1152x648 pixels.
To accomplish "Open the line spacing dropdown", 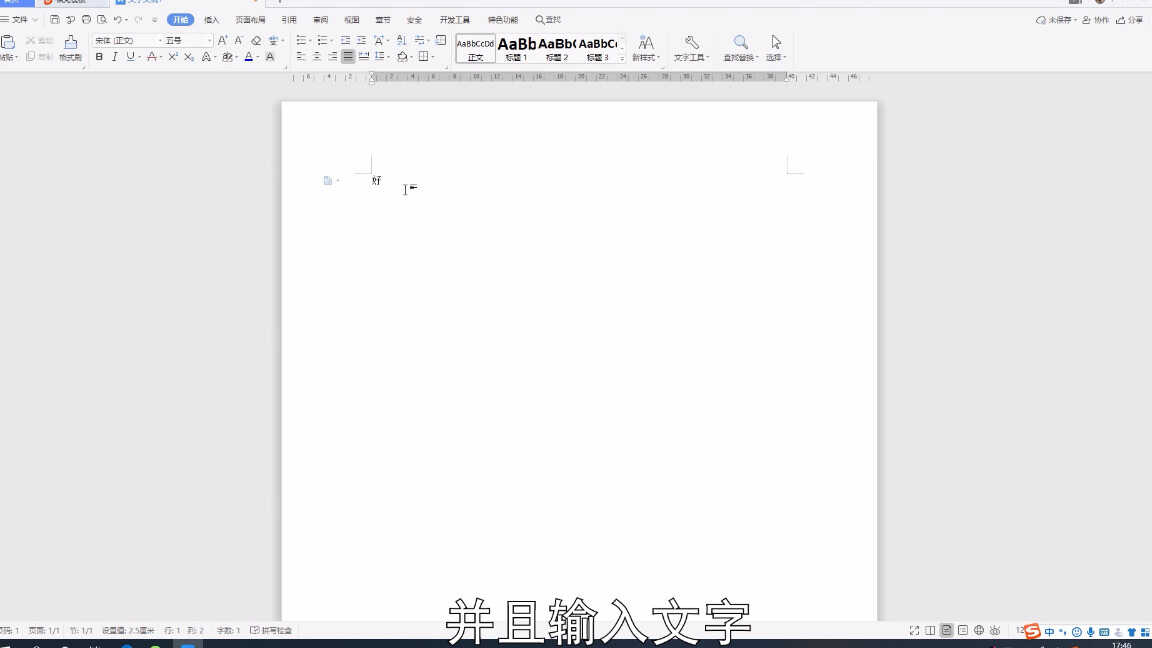I will 389,57.
